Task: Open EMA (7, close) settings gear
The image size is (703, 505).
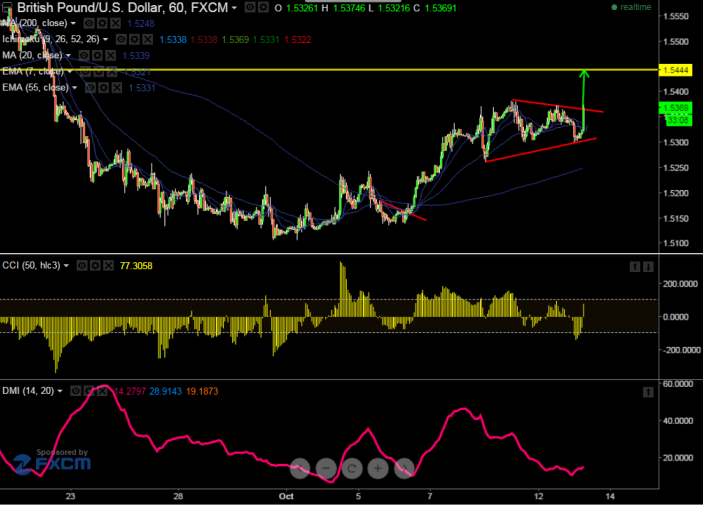Action: [x=99, y=72]
